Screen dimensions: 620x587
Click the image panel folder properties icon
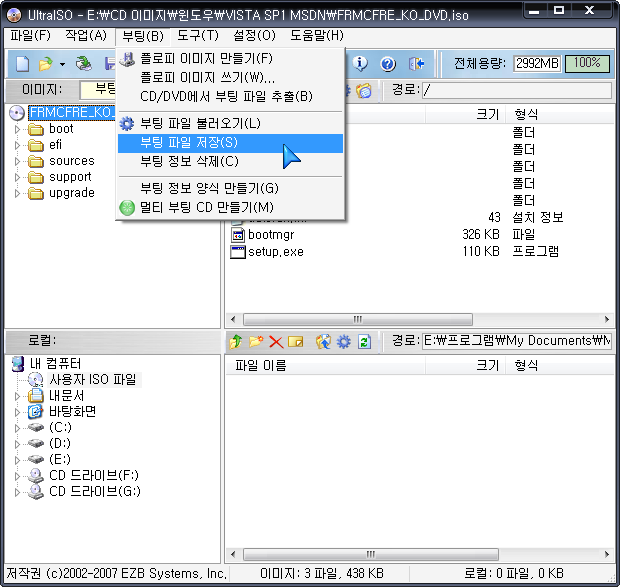[x=363, y=91]
